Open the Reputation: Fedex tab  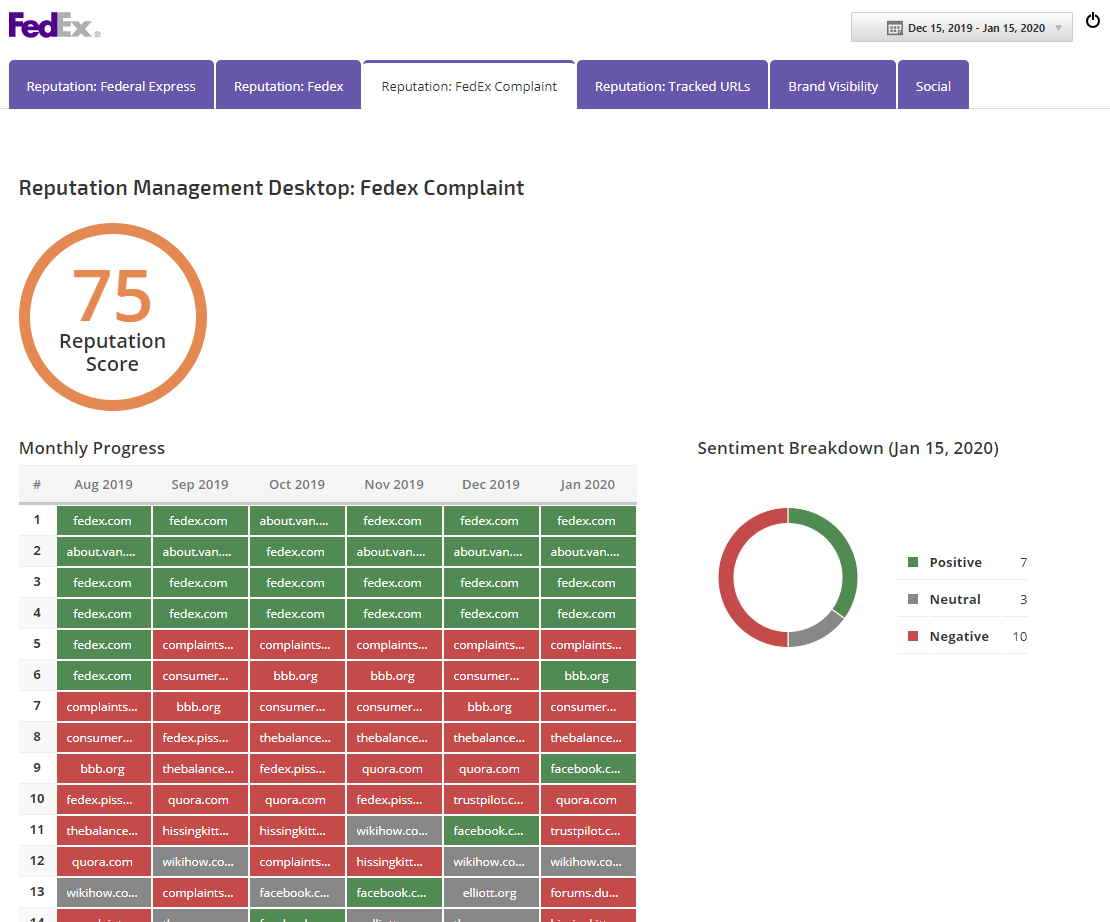[x=288, y=86]
